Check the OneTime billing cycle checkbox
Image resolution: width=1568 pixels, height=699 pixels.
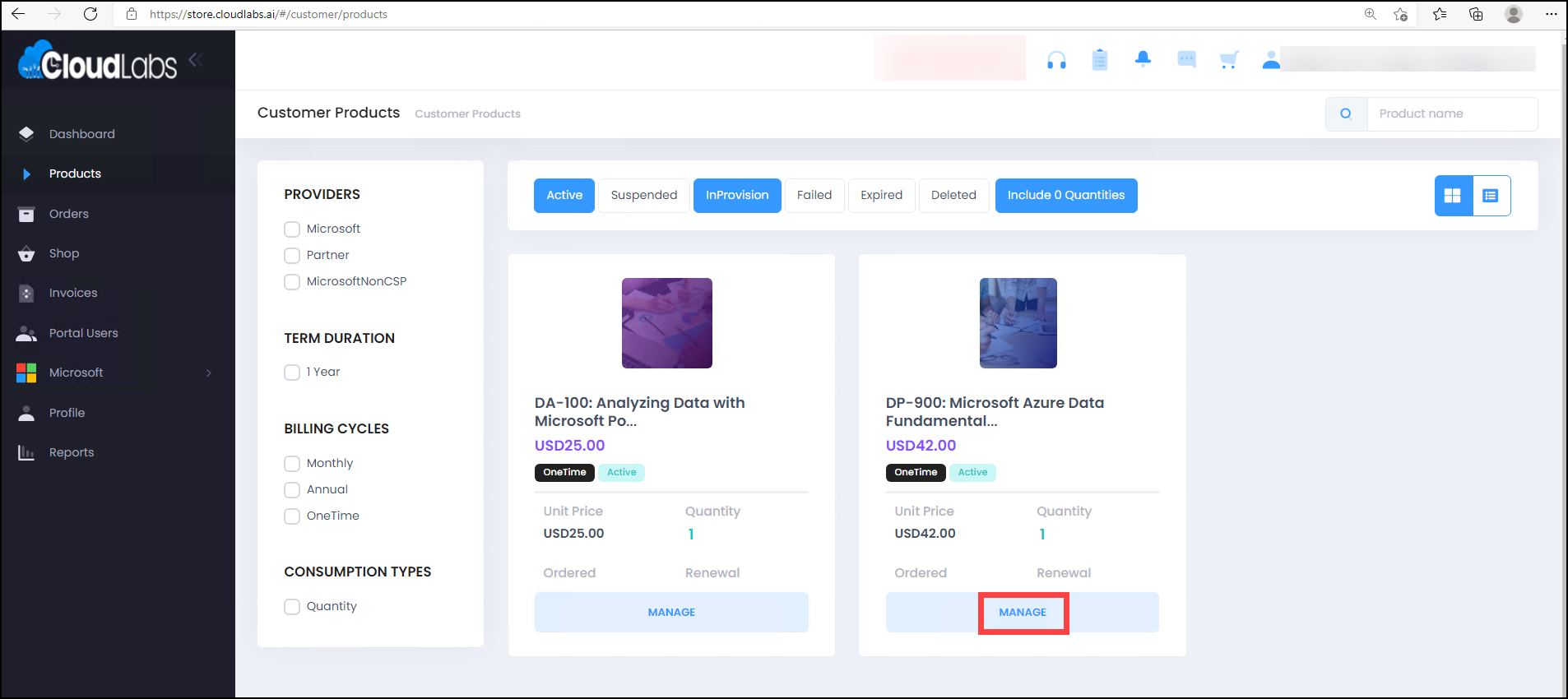pyautogui.click(x=292, y=516)
